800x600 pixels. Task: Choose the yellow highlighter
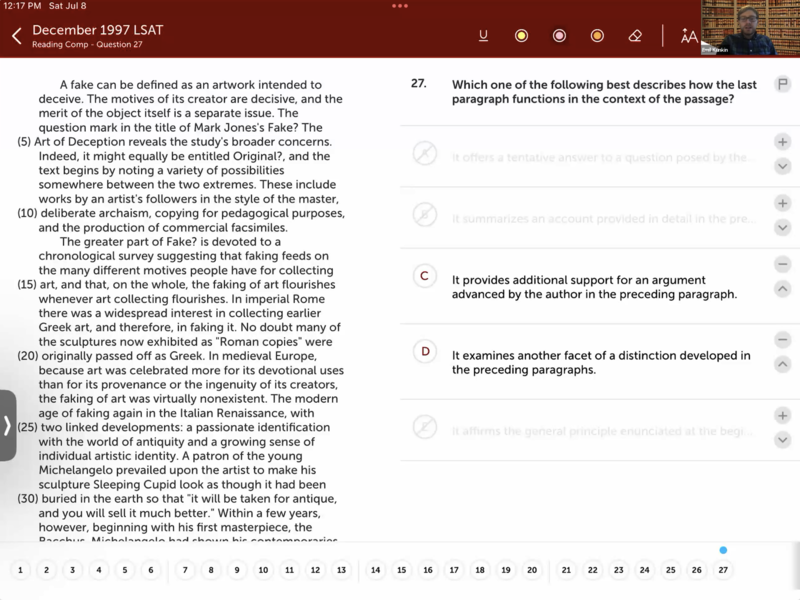(521, 36)
